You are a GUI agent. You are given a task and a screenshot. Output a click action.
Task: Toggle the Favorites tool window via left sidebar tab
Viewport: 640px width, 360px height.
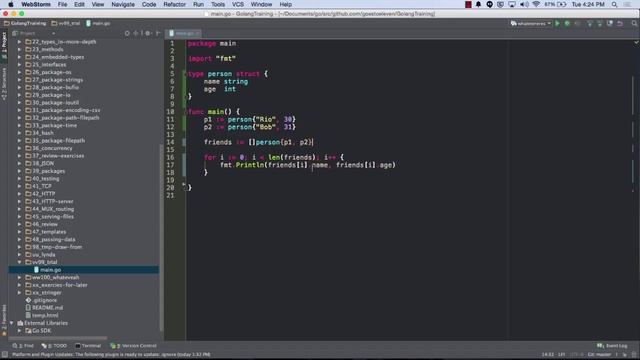(x=4, y=320)
